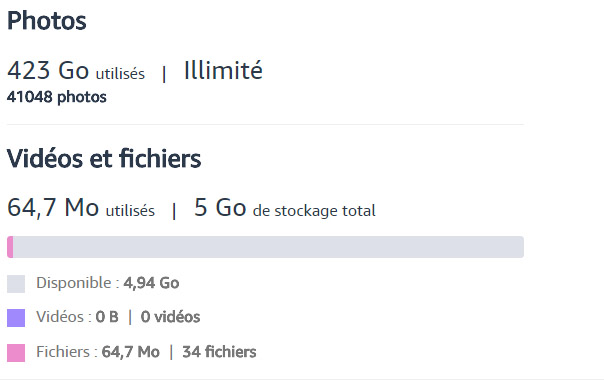The height and width of the screenshot is (392, 604).
Task: Click the 0 vidéos count
Action: tap(170, 317)
